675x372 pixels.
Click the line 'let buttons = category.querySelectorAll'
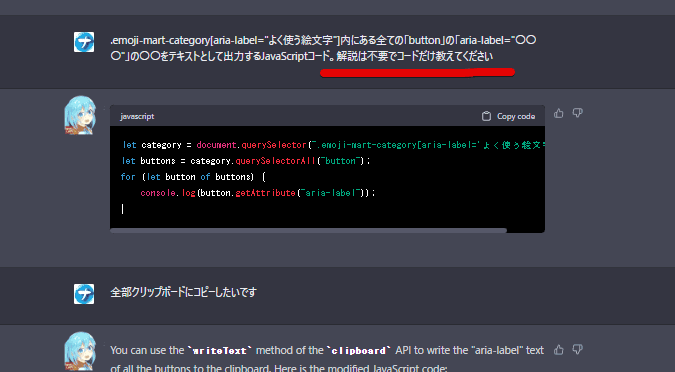coord(246,161)
